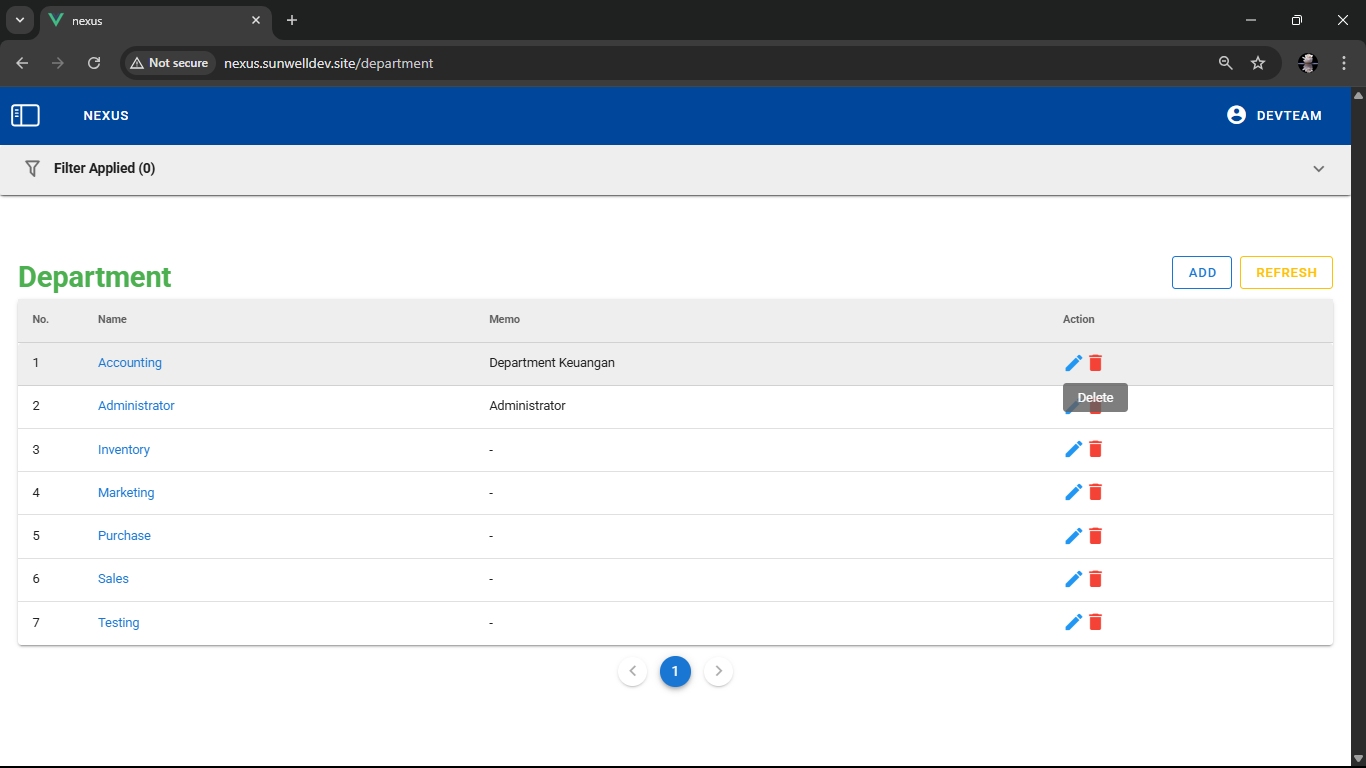Open the Administrator department link
1366x768 pixels.
(136, 406)
